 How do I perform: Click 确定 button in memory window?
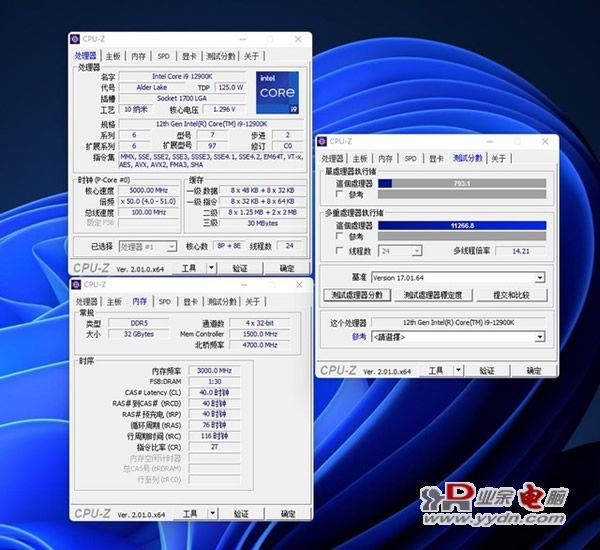tap(288, 514)
